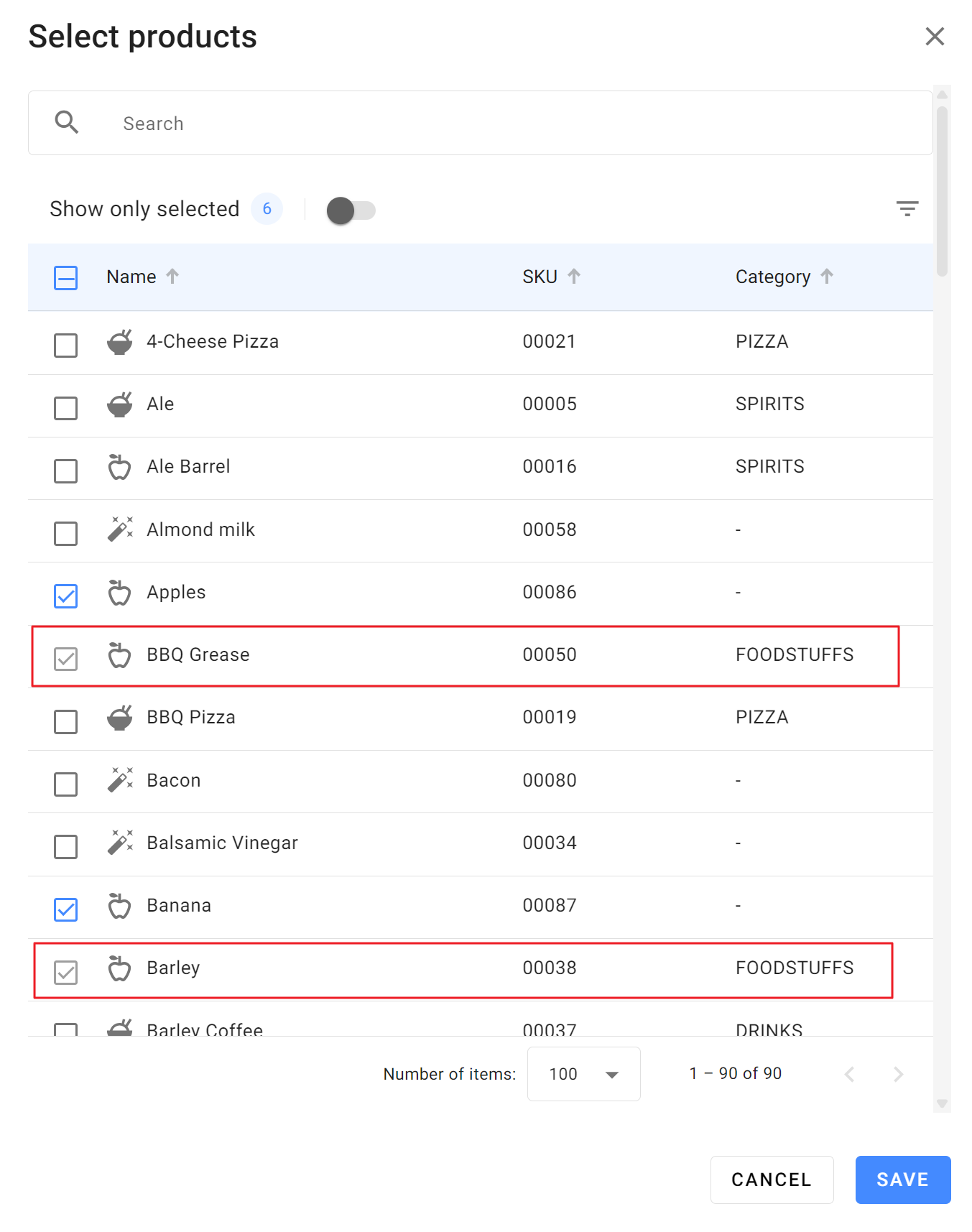The height and width of the screenshot is (1232, 972).
Task: Go to next page using right chevron
Action: 898,1074
